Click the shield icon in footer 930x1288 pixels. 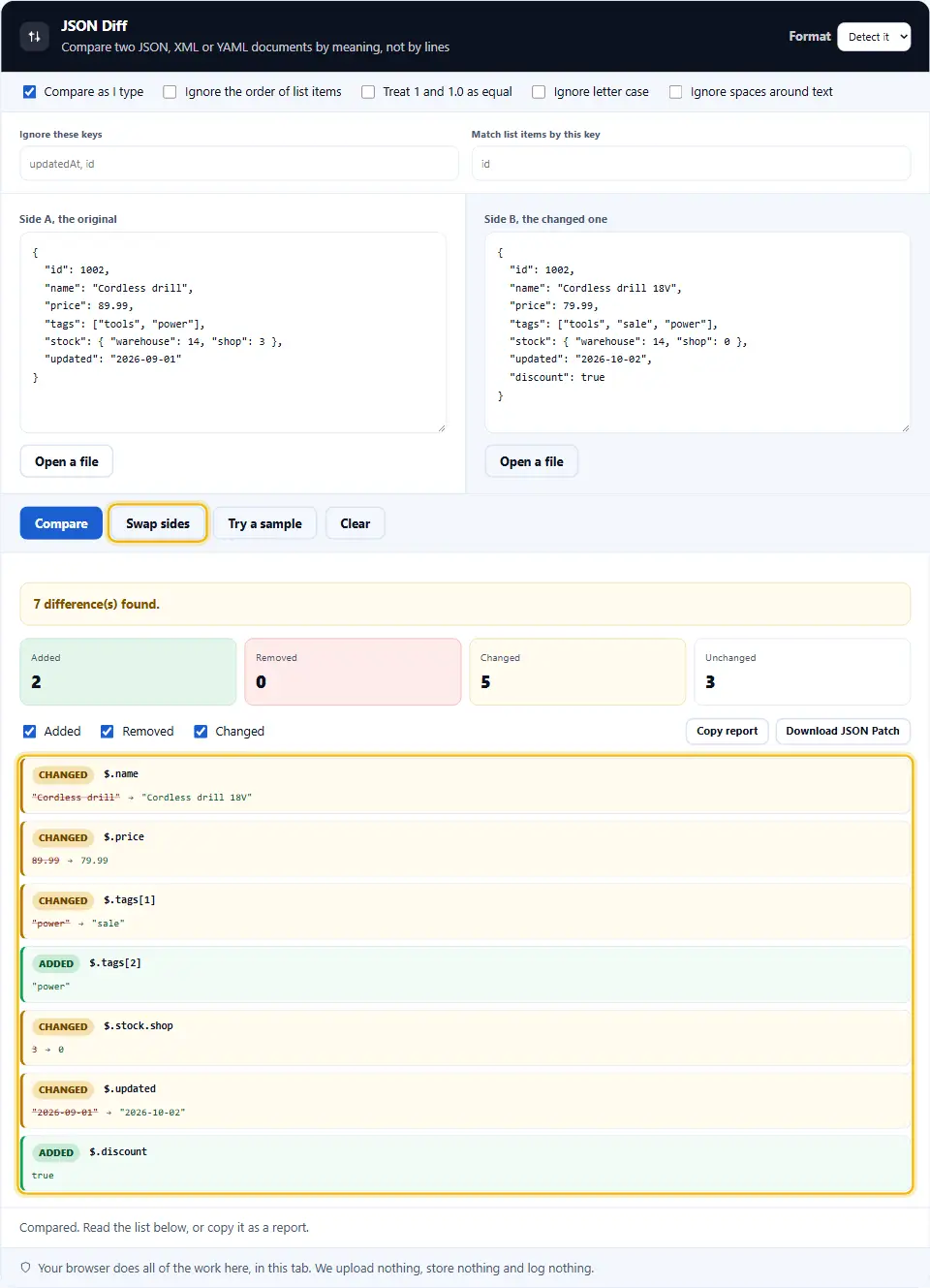click(26, 1268)
